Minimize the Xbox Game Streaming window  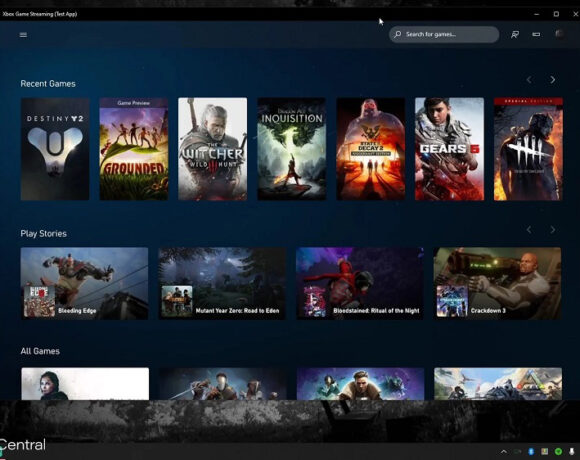537,14
